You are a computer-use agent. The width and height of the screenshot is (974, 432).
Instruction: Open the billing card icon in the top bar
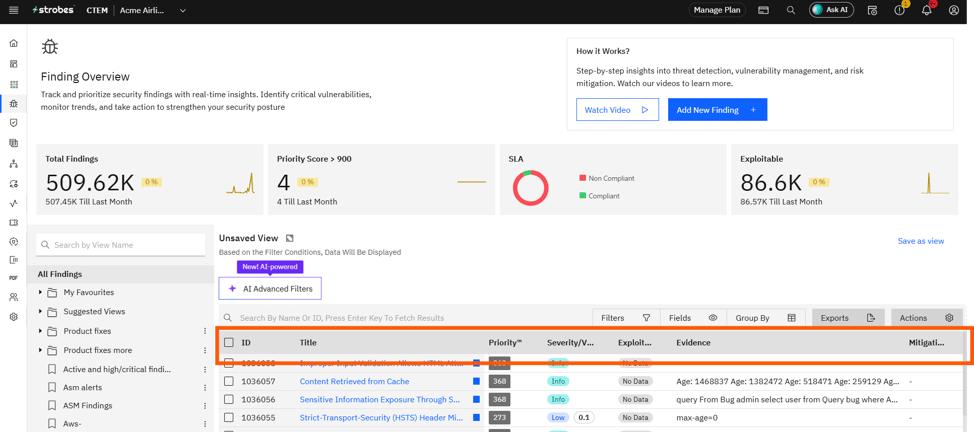(764, 10)
